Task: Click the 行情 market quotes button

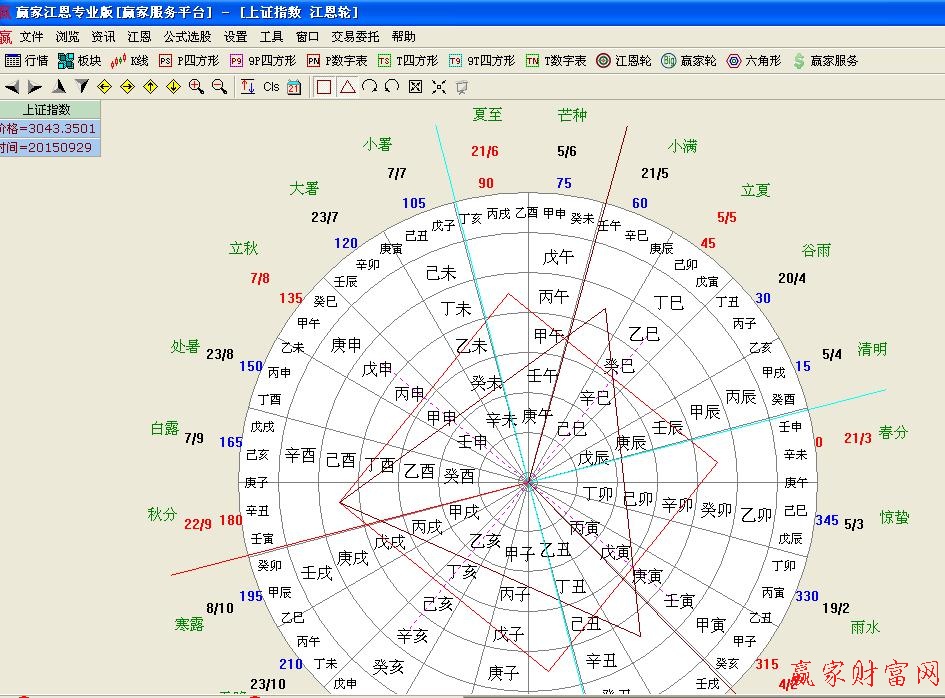Action: click(27, 61)
